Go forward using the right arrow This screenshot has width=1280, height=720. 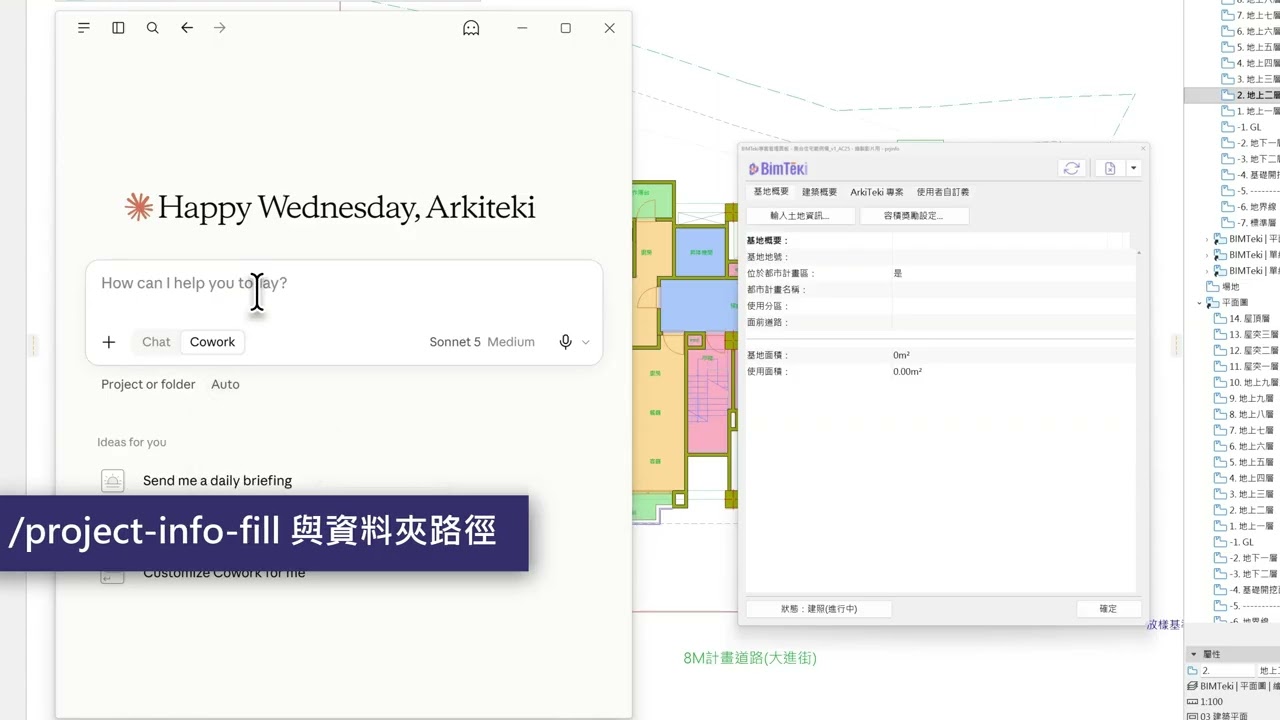click(x=220, y=28)
